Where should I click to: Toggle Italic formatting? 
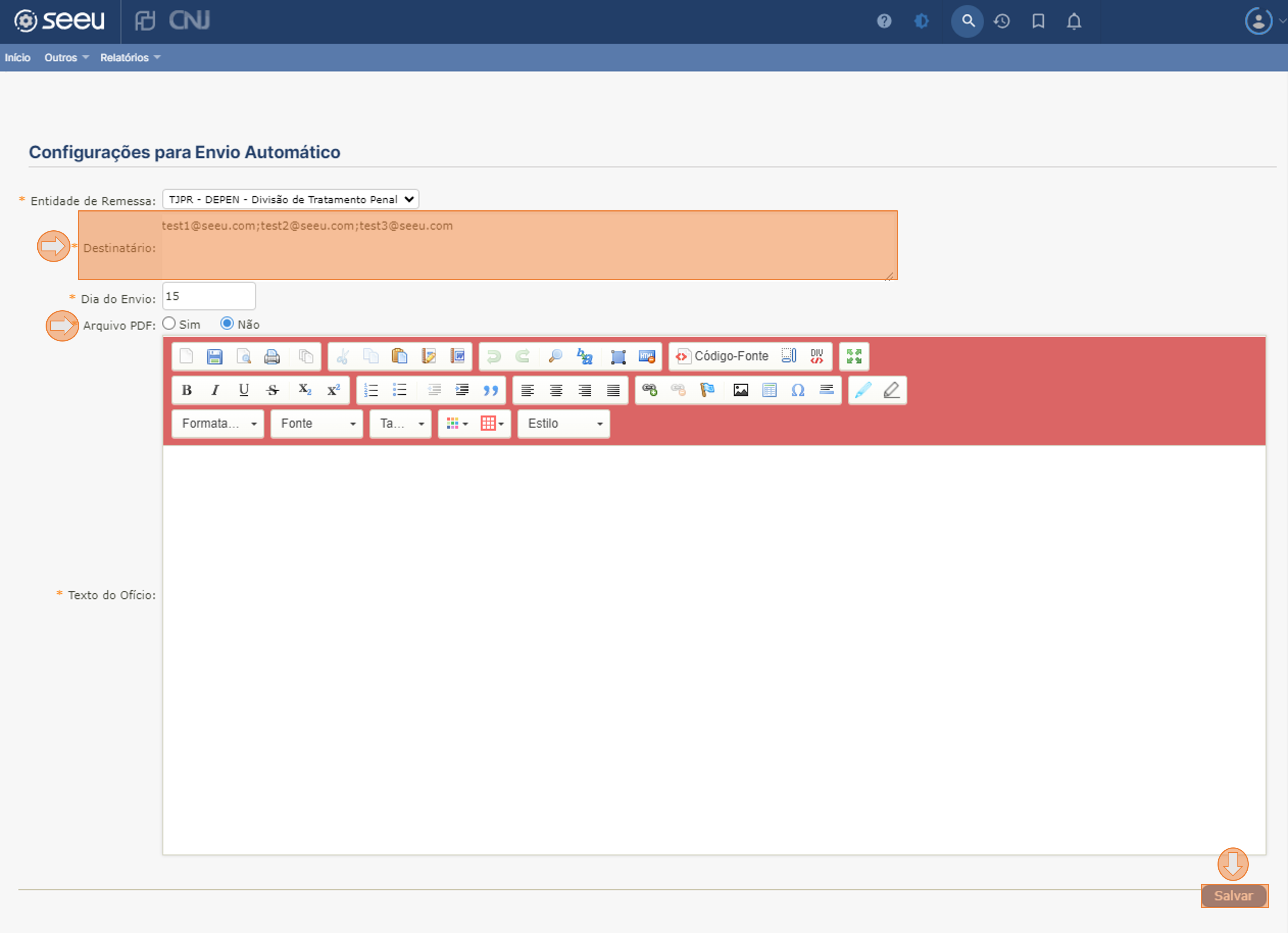[x=215, y=390]
